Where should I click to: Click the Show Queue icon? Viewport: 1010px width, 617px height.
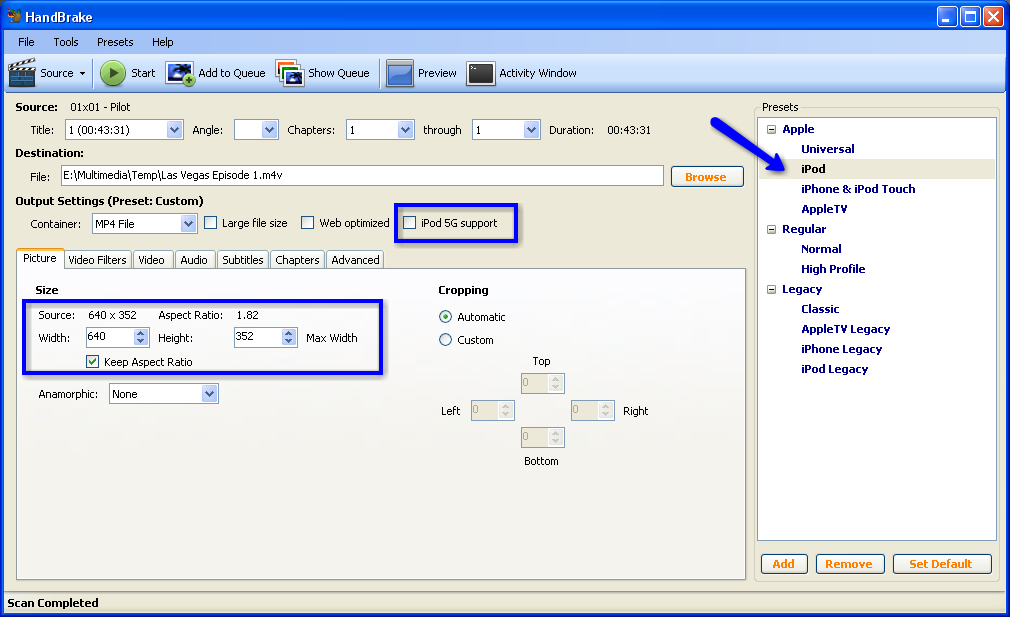[290, 73]
